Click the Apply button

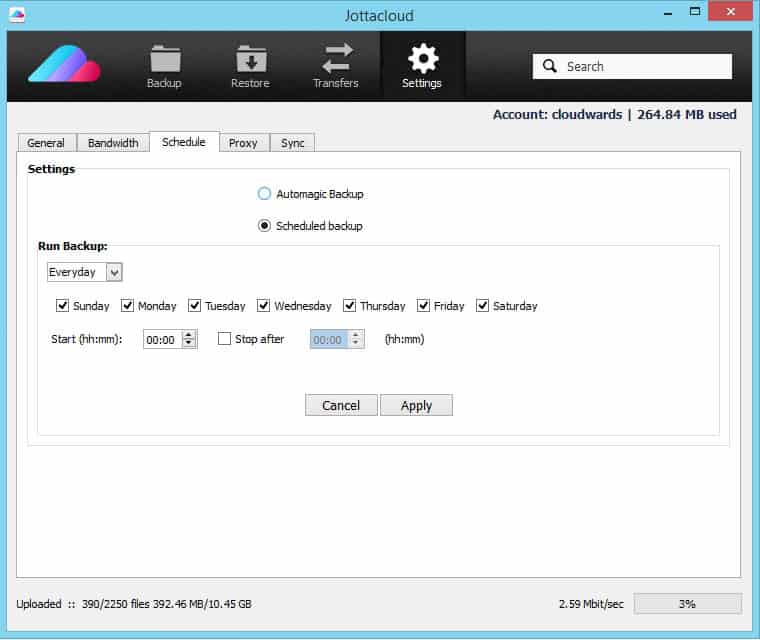(416, 405)
